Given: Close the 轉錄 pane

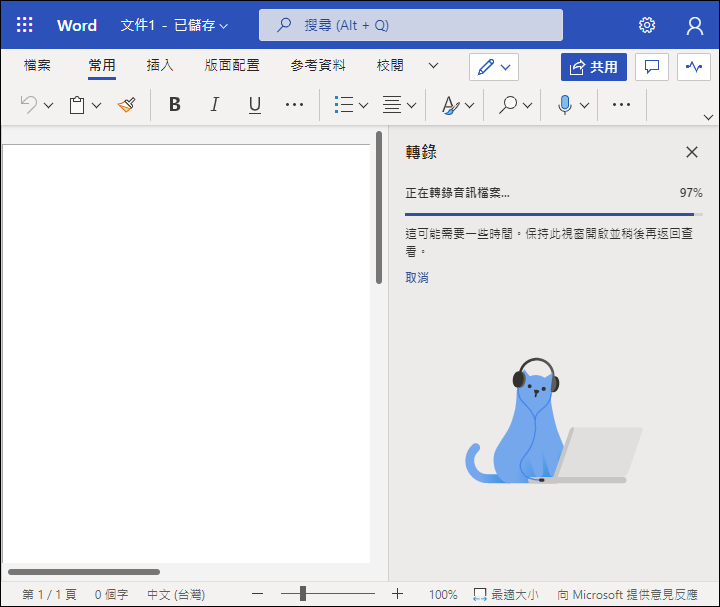Looking at the screenshot, I should [x=692, y=152].
